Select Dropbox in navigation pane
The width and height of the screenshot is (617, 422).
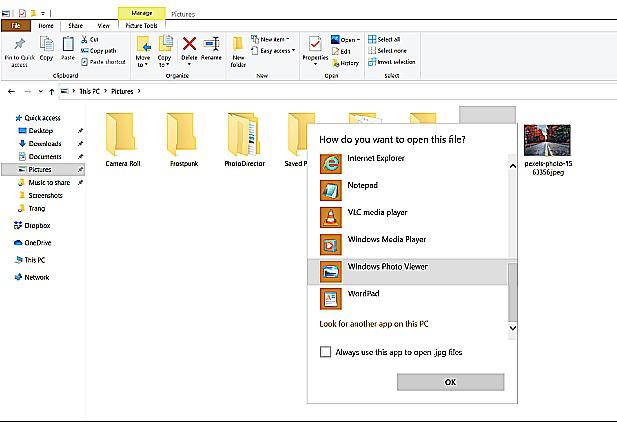click(x=32, y=226)
